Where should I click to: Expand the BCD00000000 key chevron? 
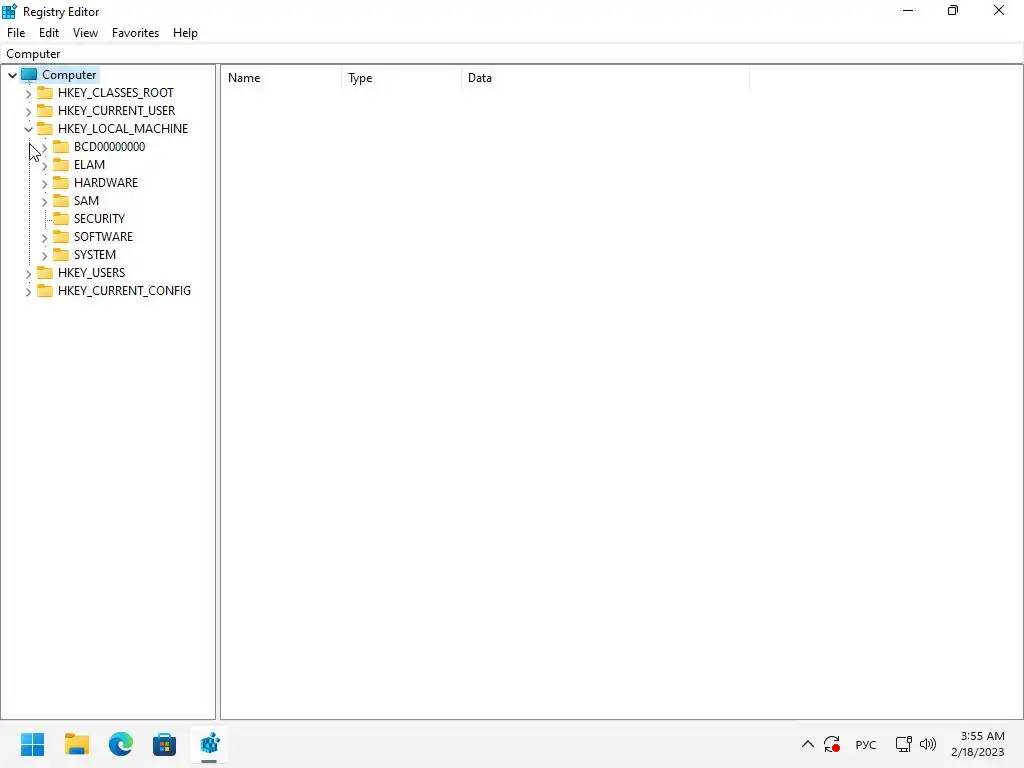click(x=44, y=148)
